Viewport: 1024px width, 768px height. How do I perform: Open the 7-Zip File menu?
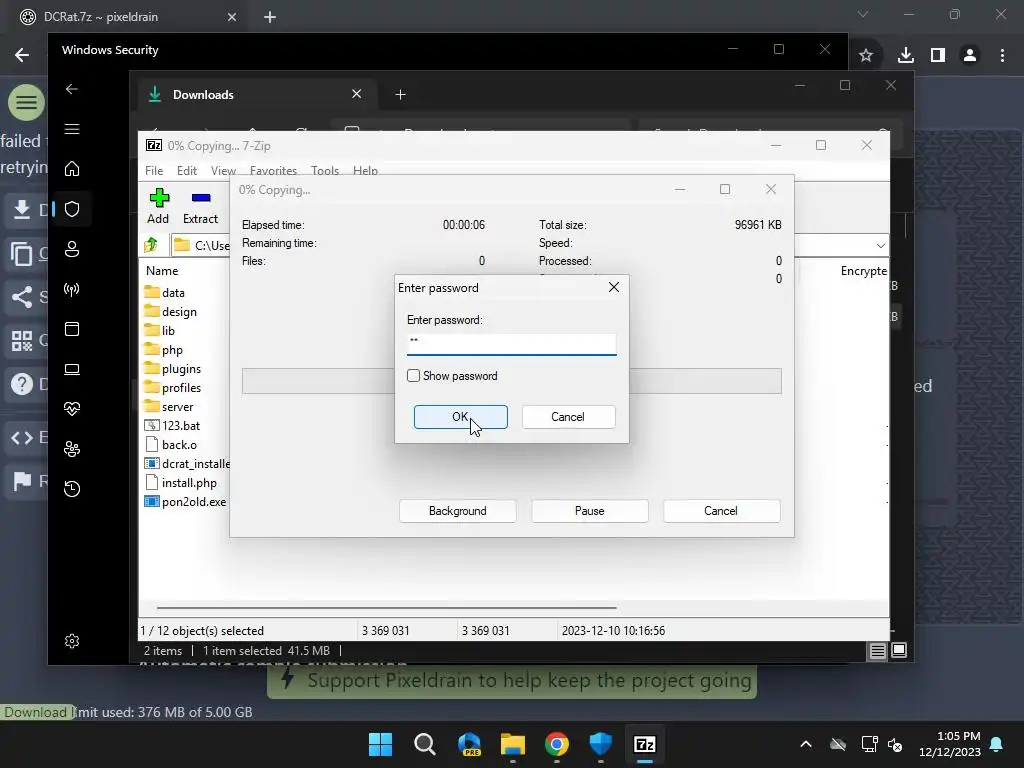click(x=154, y=170)
